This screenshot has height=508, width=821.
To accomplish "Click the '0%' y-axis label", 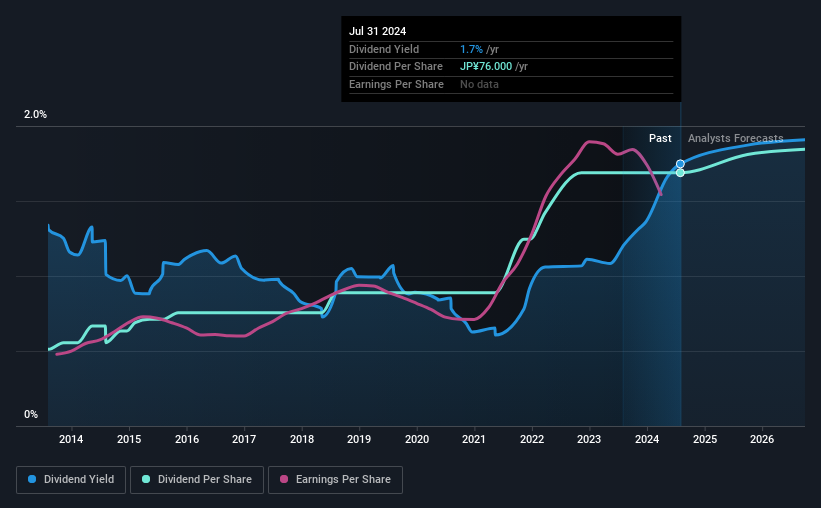I will click(31, 414).
